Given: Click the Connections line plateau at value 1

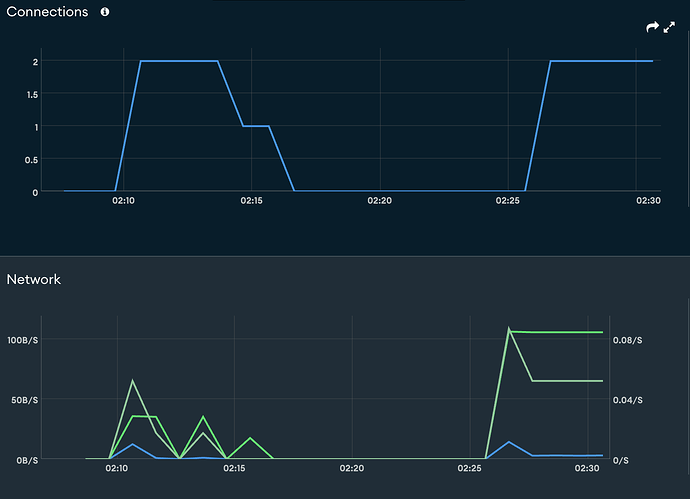Looking at the screenshot, I should tap(256, 126).
